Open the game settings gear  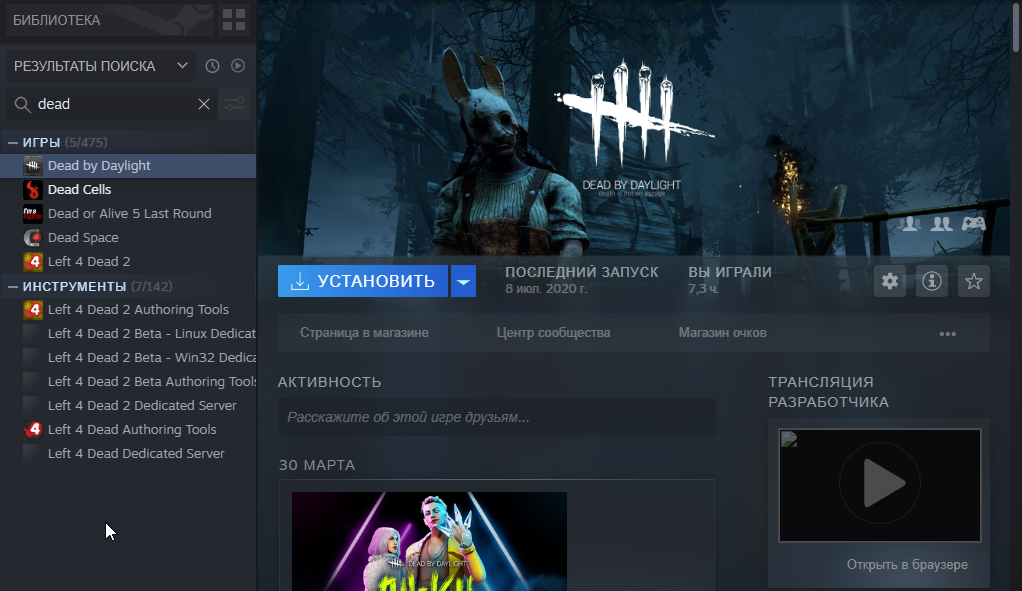(x=890, y=281)
